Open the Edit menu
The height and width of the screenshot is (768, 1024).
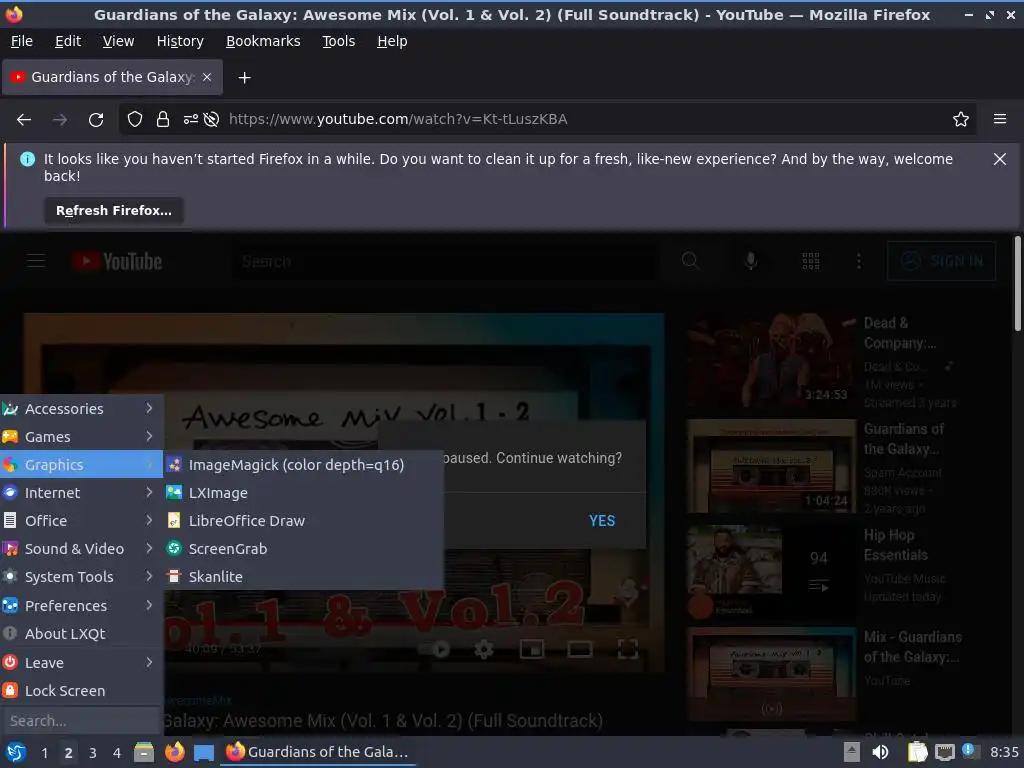coord(68,41)
